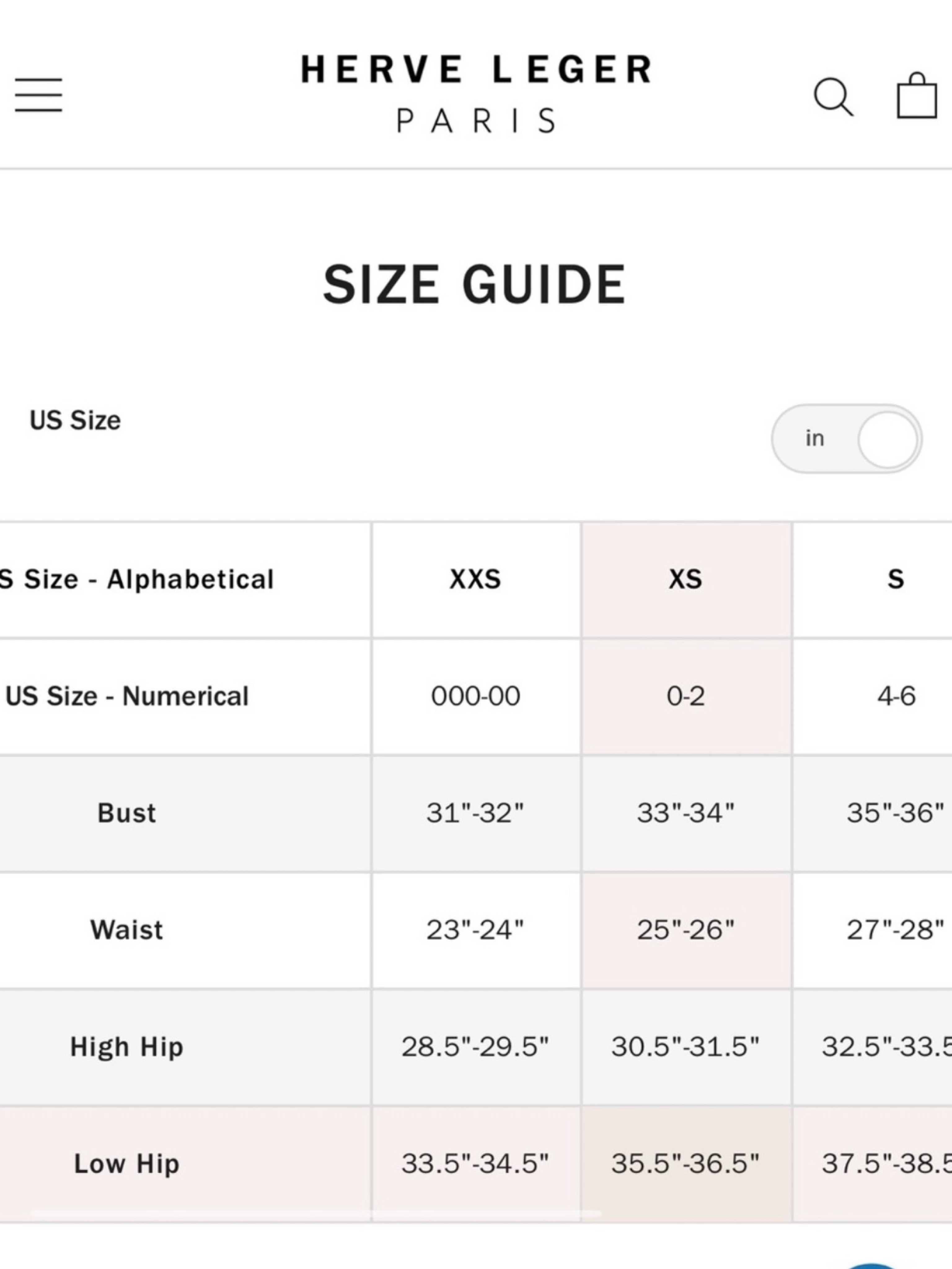Open the shopping bag cart

[917, 95]
